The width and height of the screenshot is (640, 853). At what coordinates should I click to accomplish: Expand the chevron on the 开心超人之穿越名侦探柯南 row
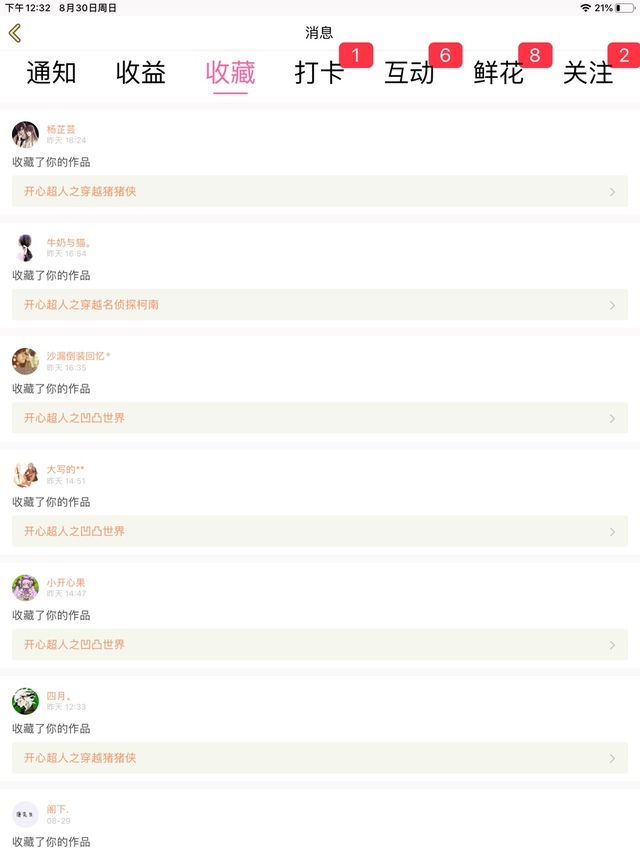click(612, 305)
